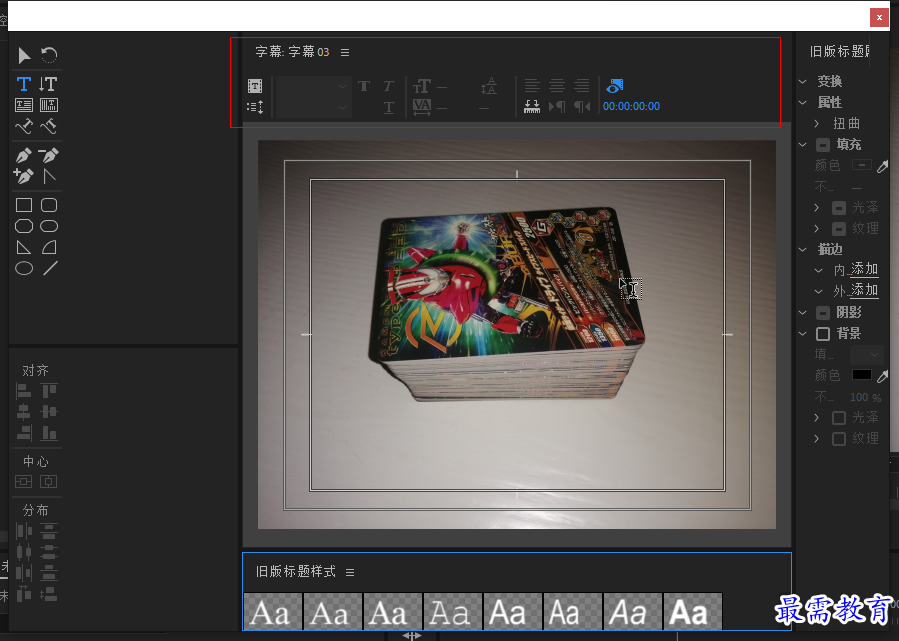Image resolution: width=899 pixels, height=641 pixels.
Task: Select the Convert Anchor Point tool
Action: [x=50, y=176]
